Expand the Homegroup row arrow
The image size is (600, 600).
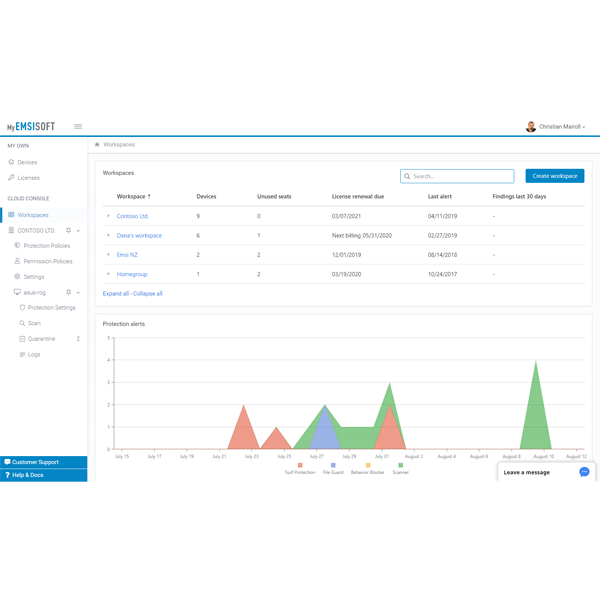pyautogui.click(x=108, y=274)
